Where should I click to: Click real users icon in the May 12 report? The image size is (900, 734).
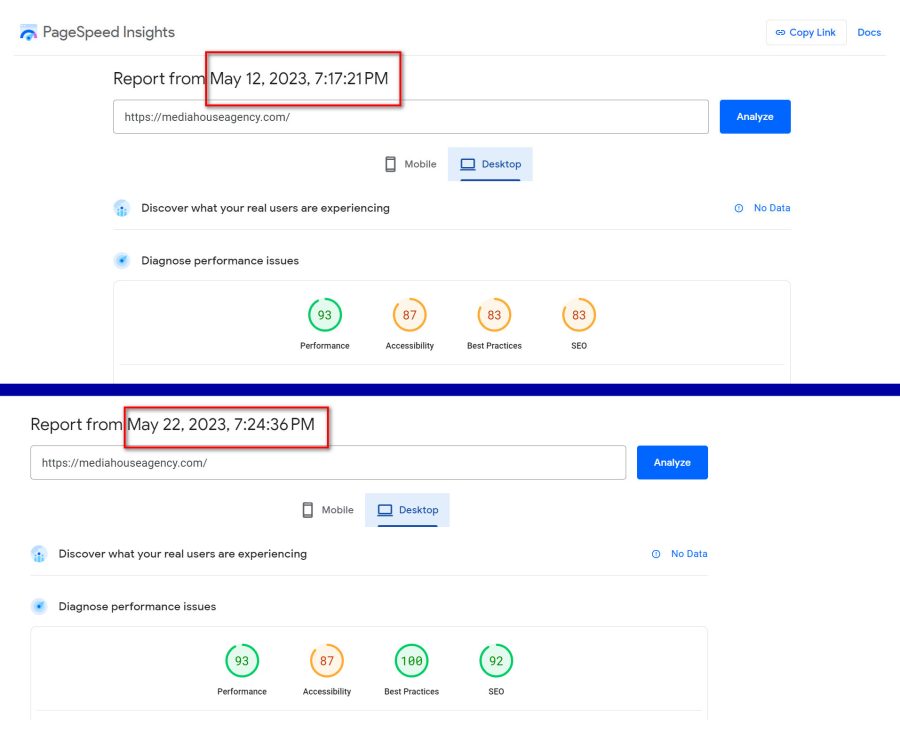point(122,208)
